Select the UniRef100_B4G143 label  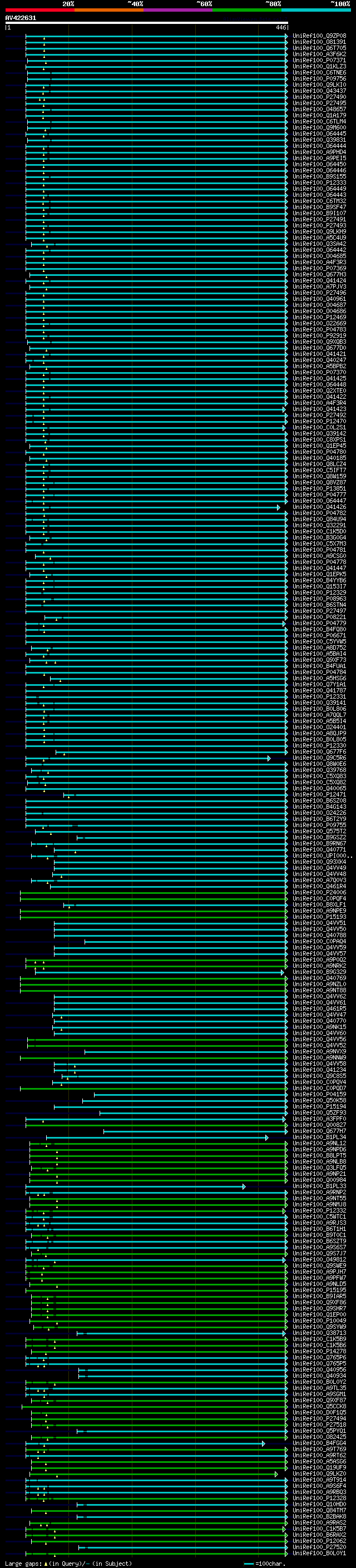(x=319, y=807)
